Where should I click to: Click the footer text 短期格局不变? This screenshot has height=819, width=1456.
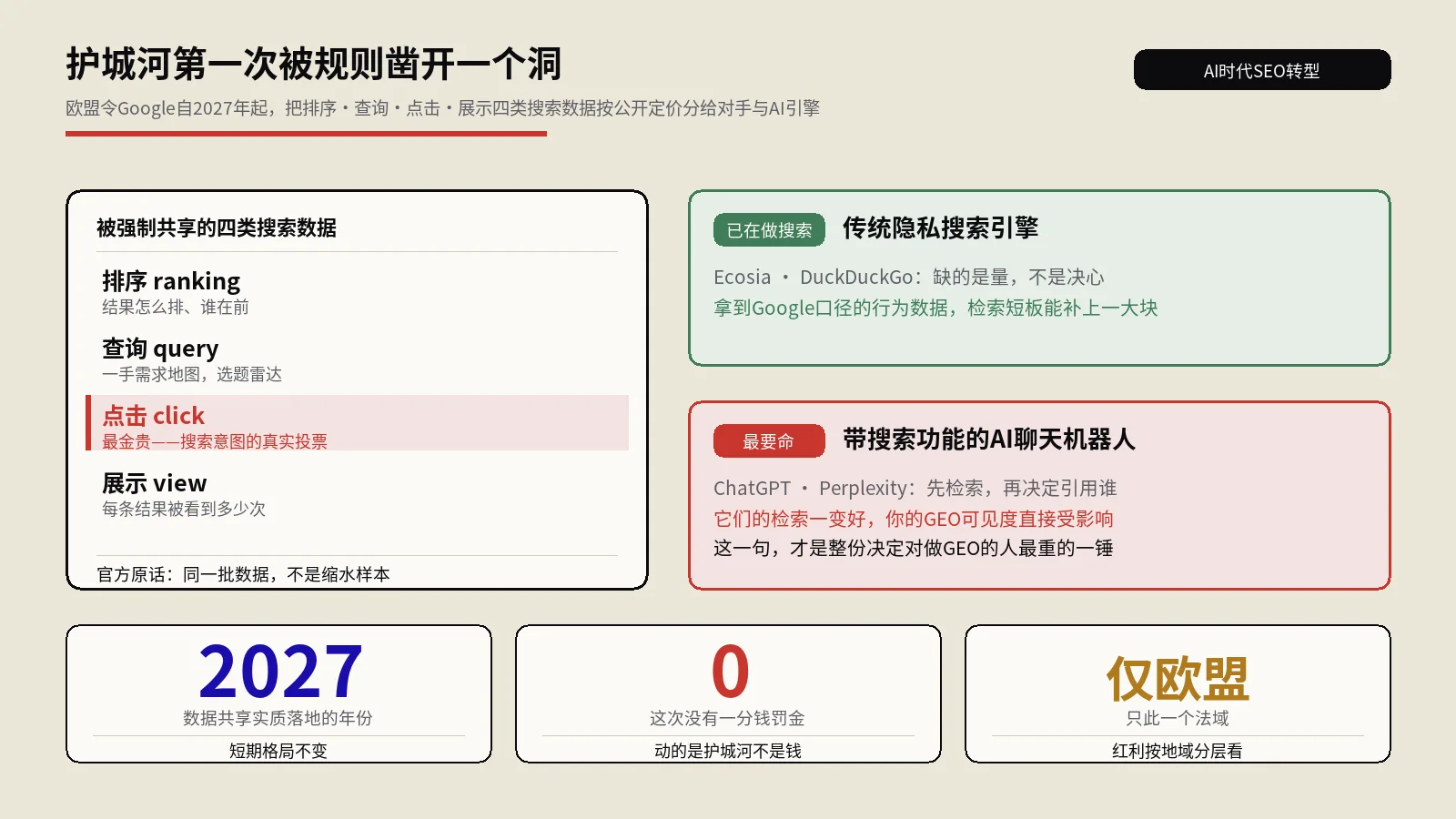(278, 752)
